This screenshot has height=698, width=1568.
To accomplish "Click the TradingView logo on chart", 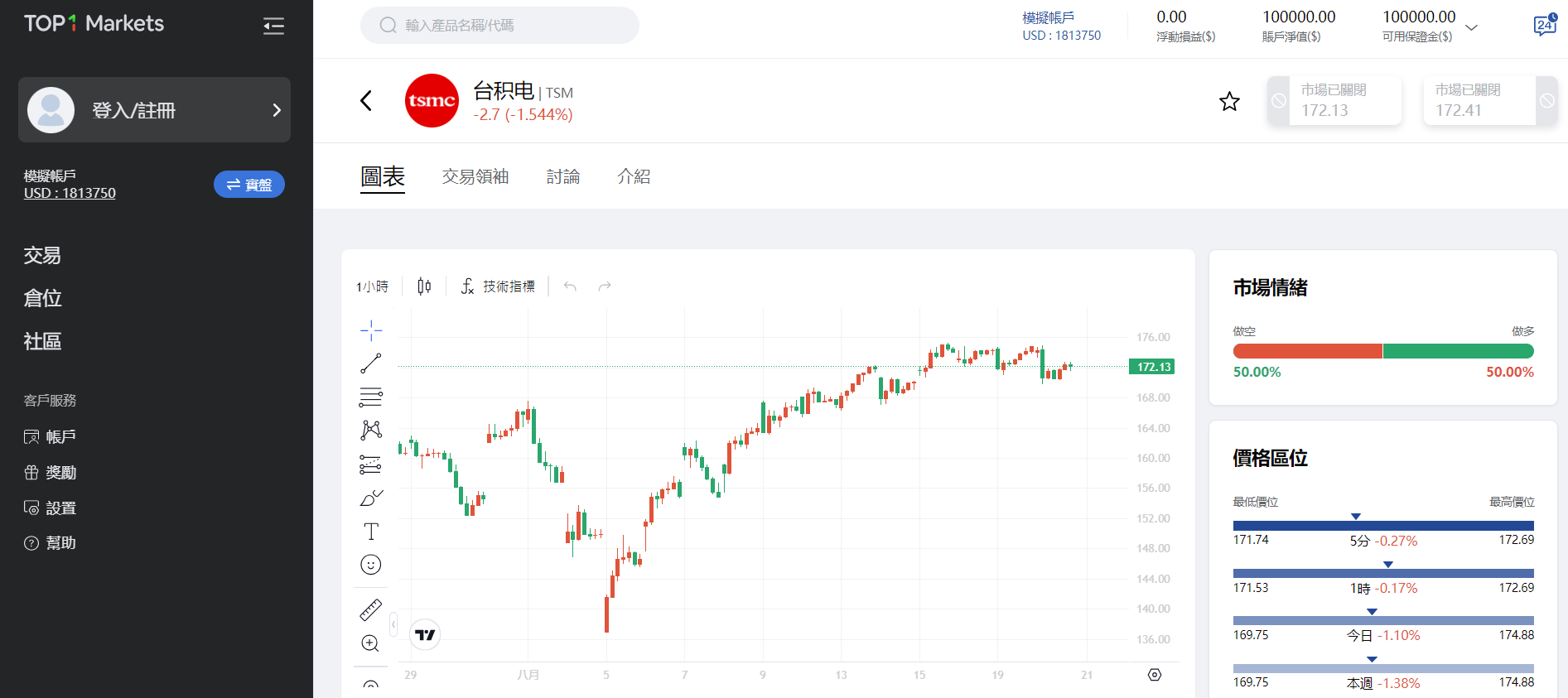I will click(426, 635).
